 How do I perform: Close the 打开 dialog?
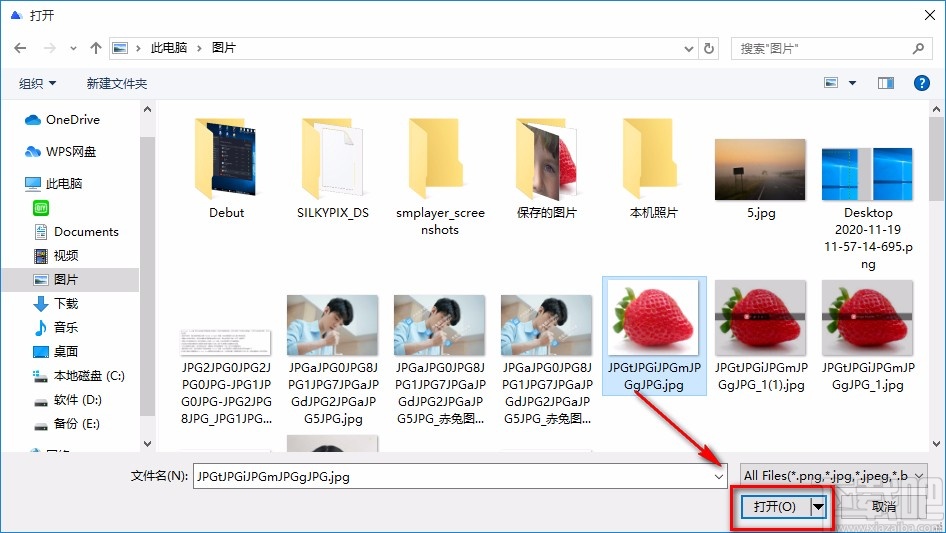tap(930, 15)
